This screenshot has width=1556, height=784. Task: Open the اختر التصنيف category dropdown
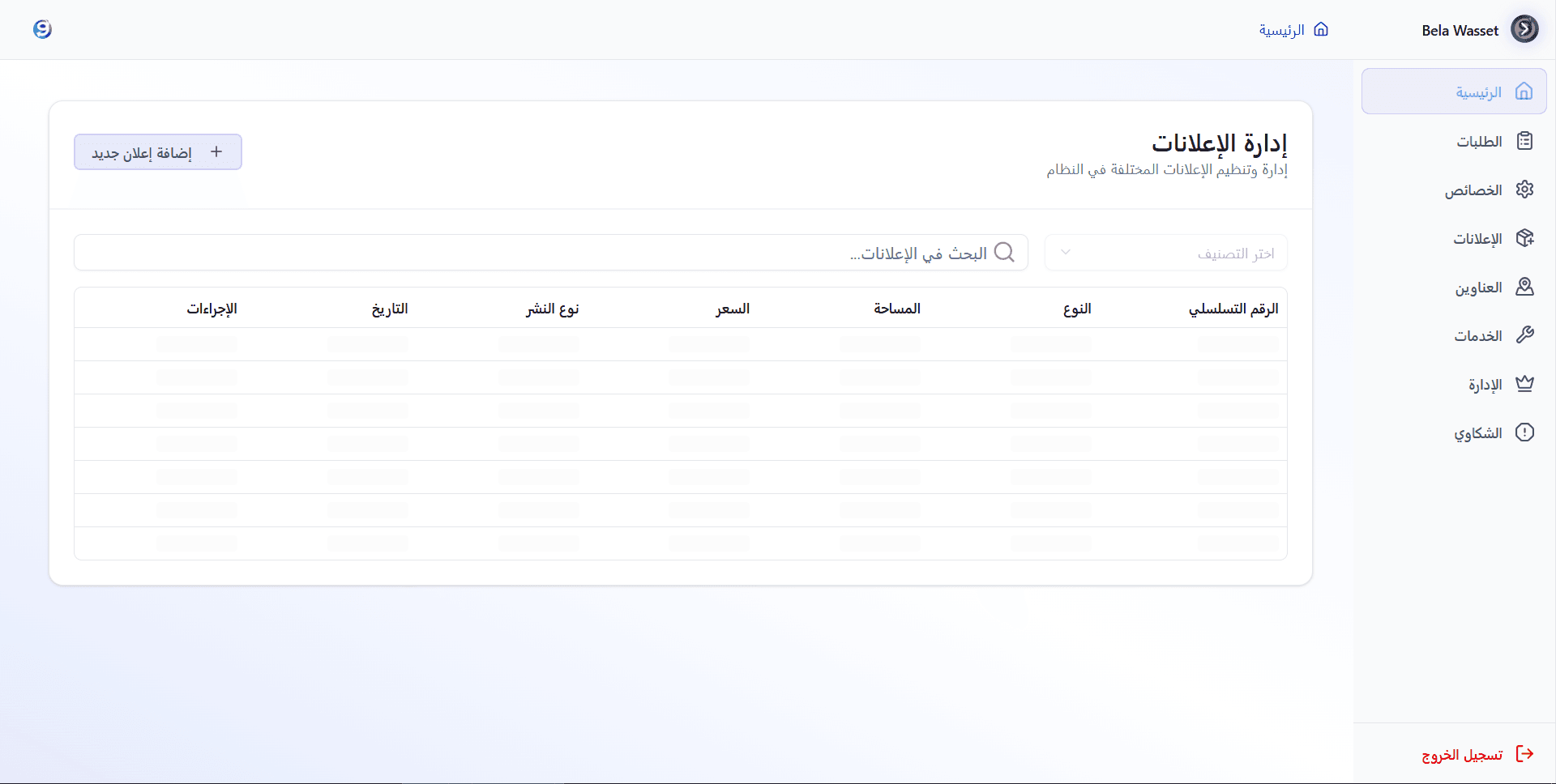pyautogui.click(x=1166, y=253)
